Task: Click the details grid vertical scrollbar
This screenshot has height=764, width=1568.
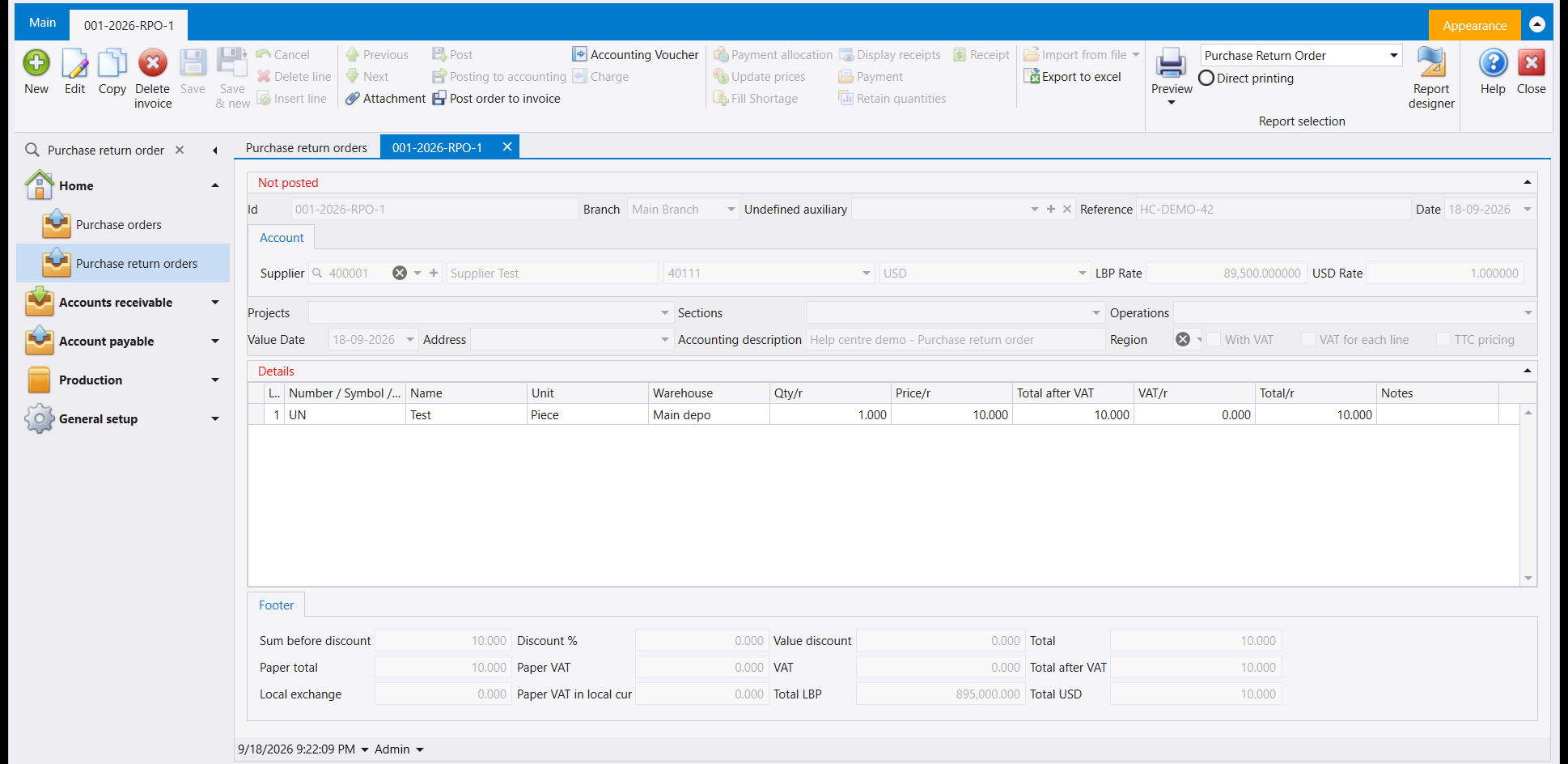Action: point(1528,495)
